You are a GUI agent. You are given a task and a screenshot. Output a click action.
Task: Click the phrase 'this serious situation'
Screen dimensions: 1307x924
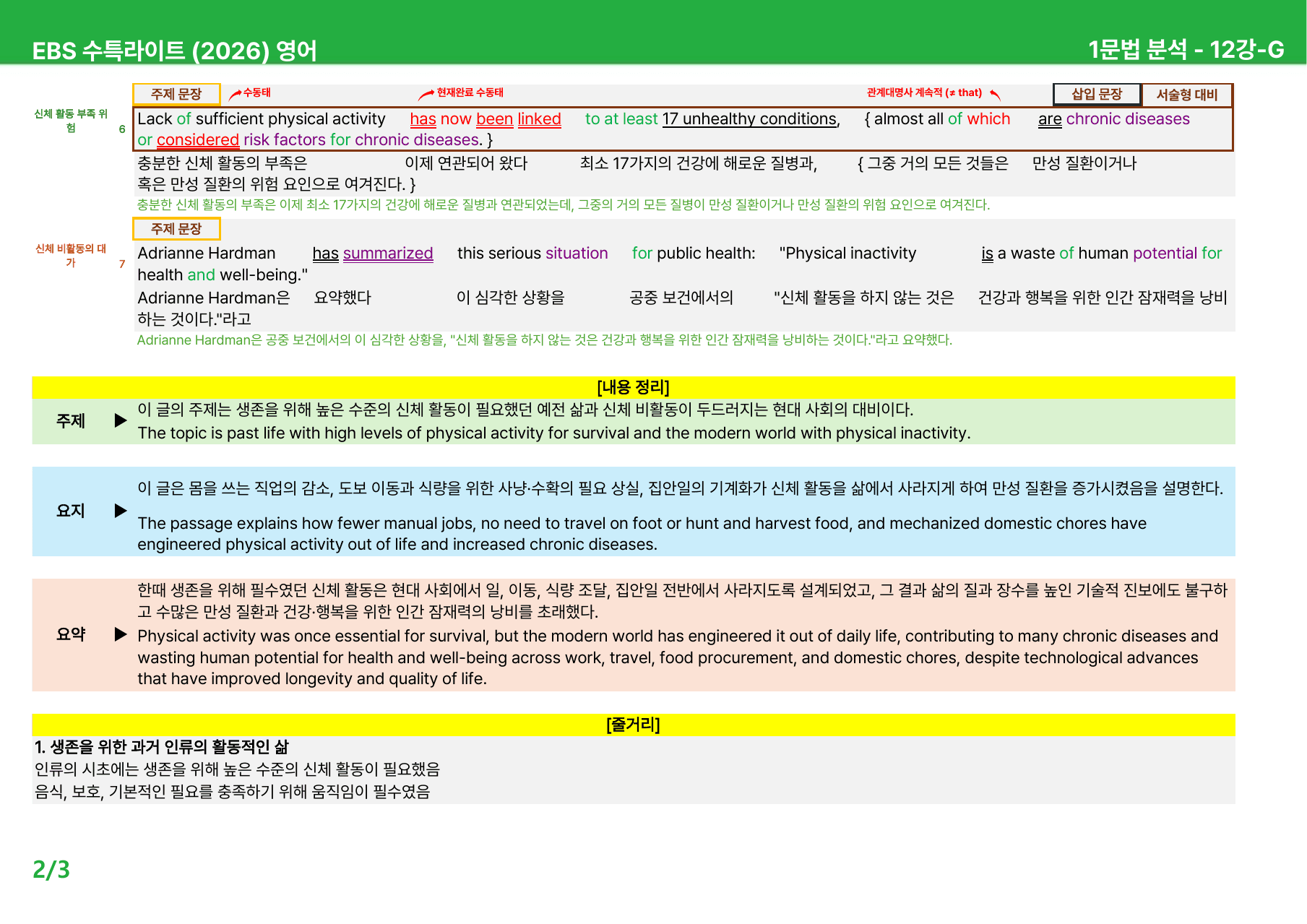tap(532, 254)
